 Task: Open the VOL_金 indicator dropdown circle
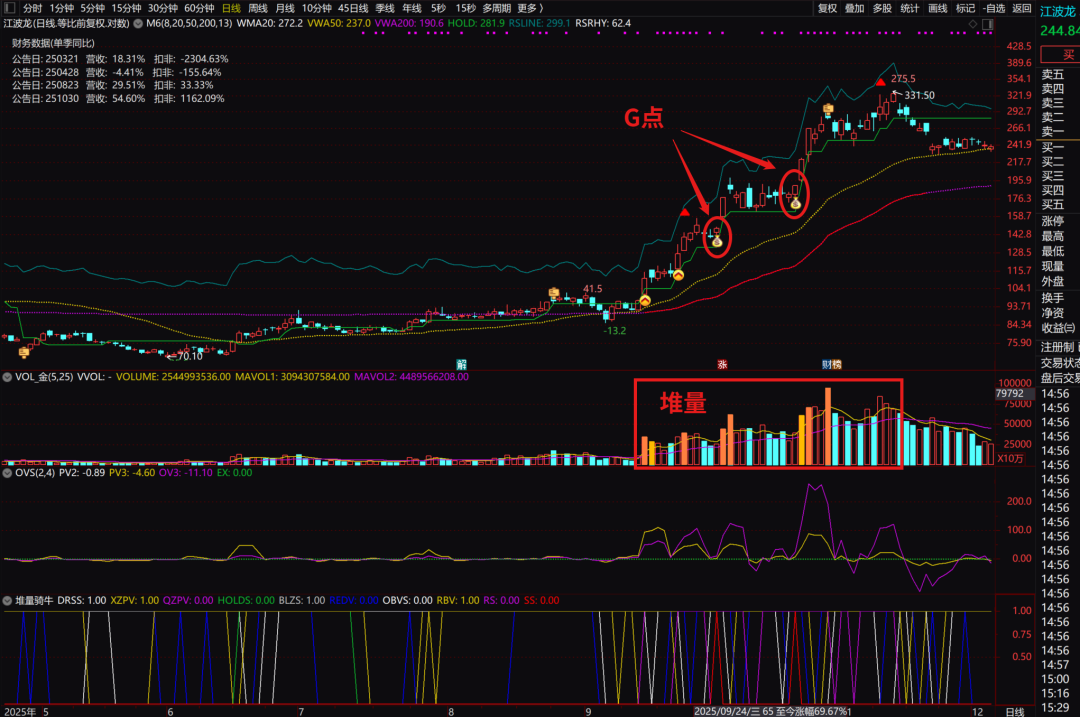[8, 377]
